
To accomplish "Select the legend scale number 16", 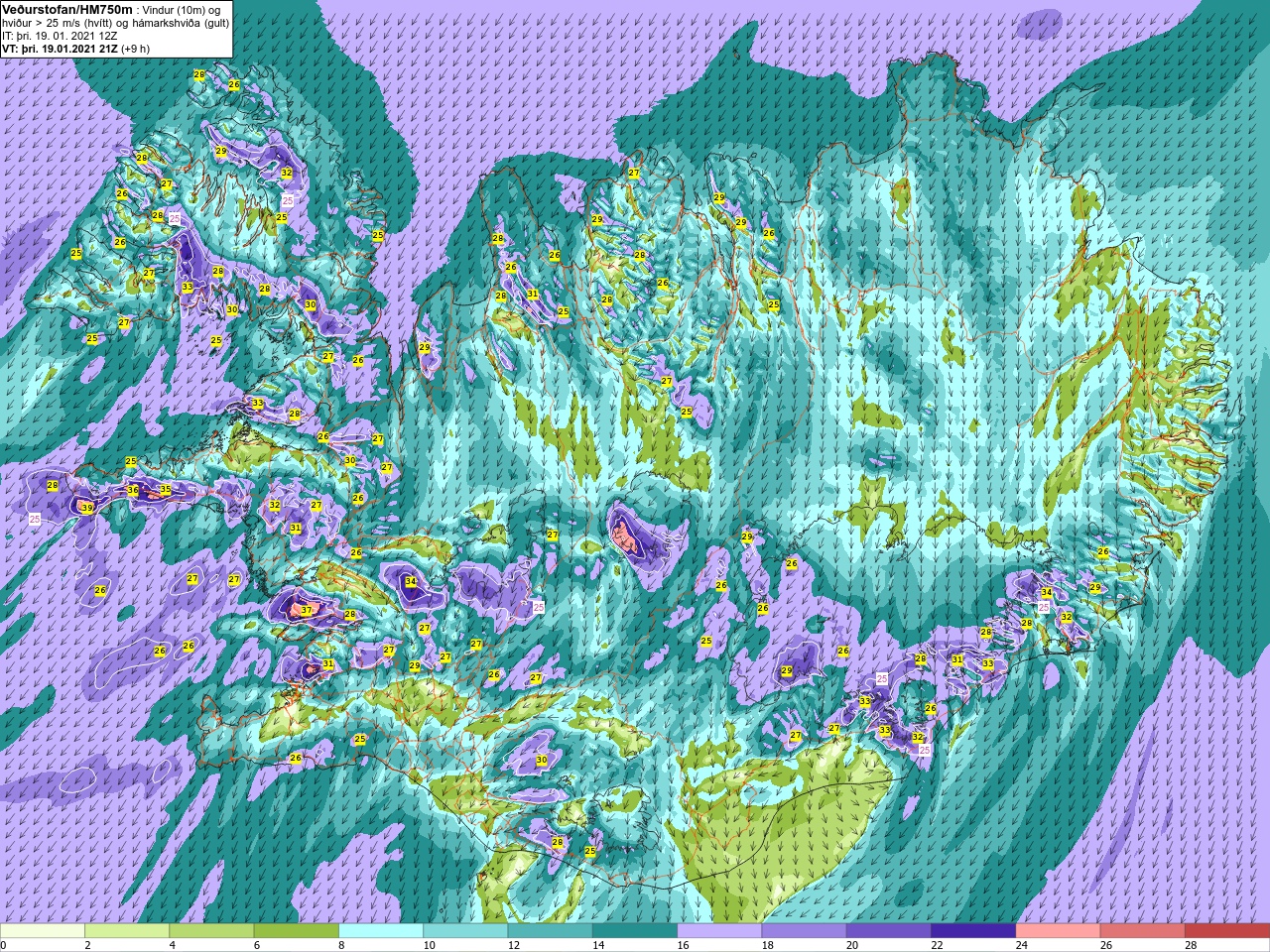I will tap(683, 946).
